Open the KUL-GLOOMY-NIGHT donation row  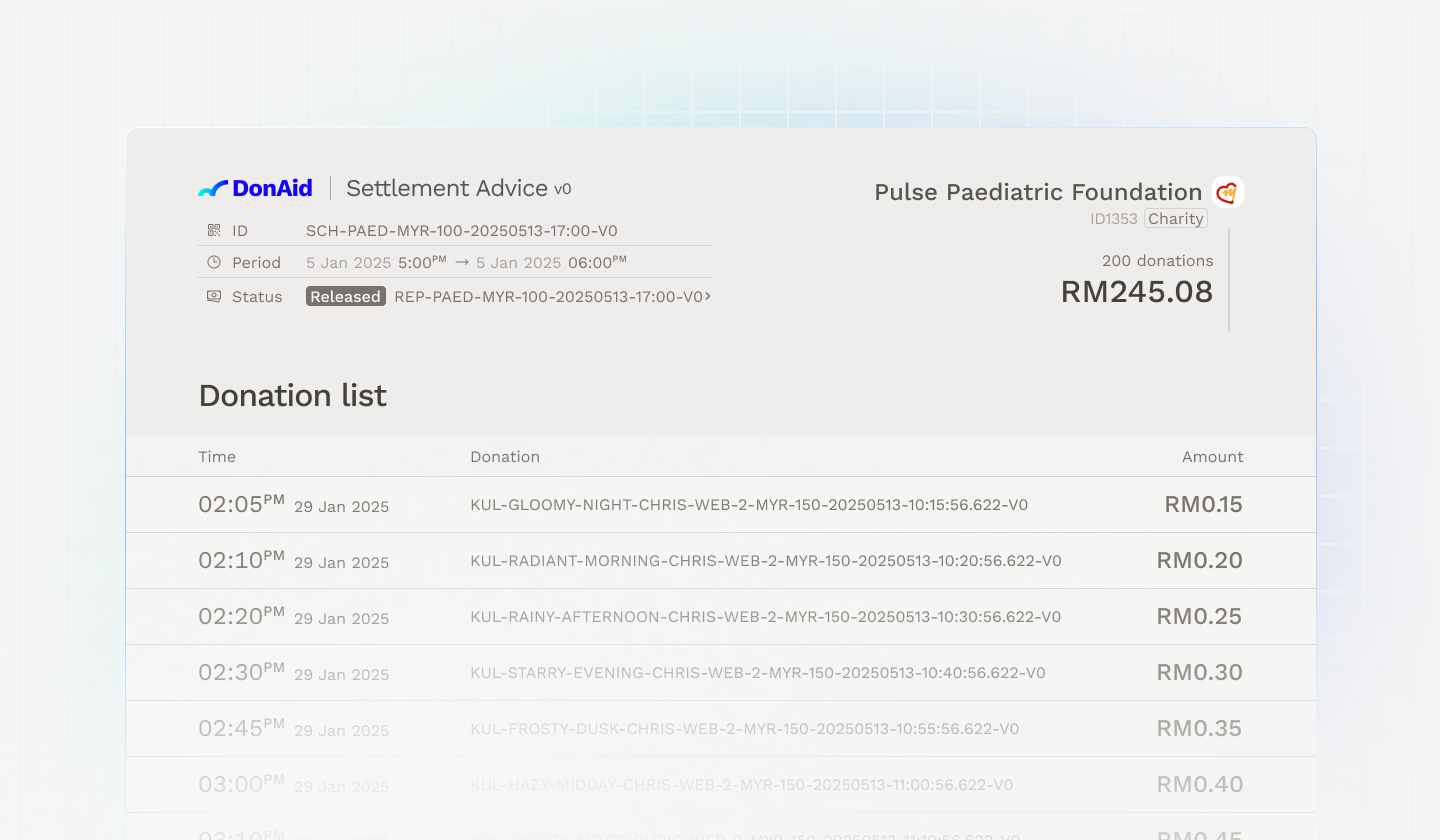(x=748, y=505)
